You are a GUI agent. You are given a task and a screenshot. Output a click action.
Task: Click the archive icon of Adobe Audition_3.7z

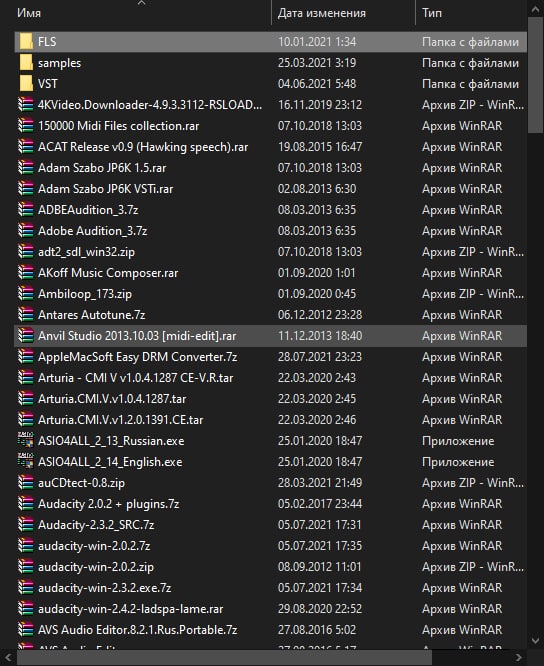click(25, 231)
